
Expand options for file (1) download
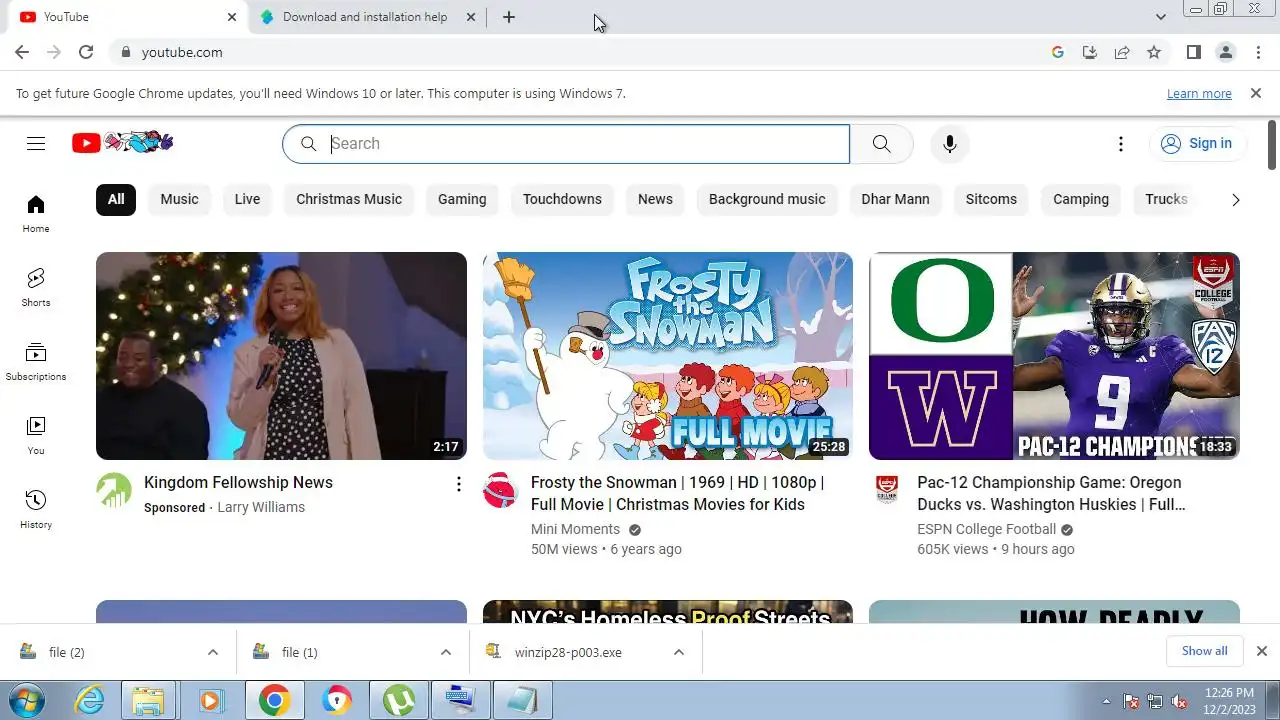[x=446, y=652]
